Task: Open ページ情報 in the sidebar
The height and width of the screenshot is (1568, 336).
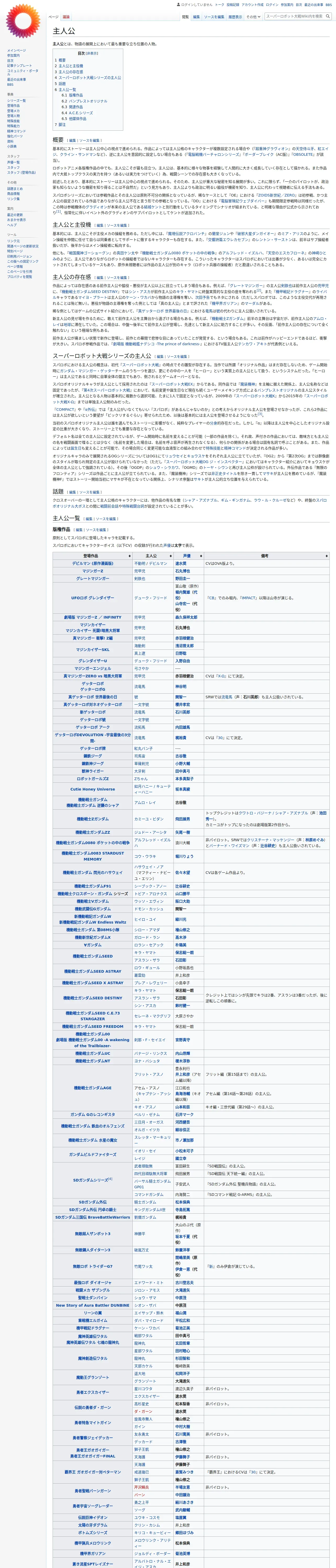Action: [x=15, y=266]
